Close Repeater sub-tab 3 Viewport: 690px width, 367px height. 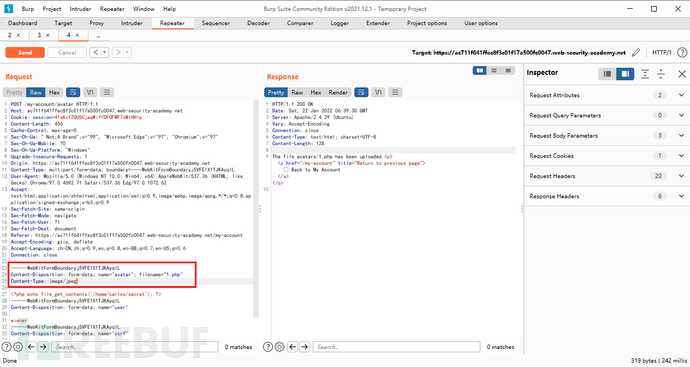point(48,35)
